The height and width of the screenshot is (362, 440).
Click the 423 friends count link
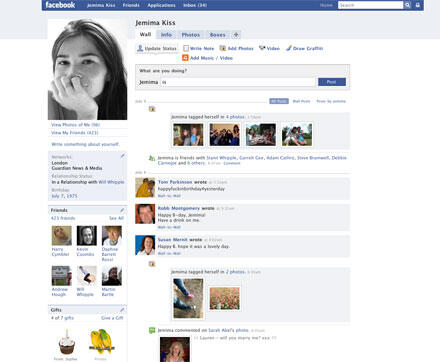pos(63,218)
